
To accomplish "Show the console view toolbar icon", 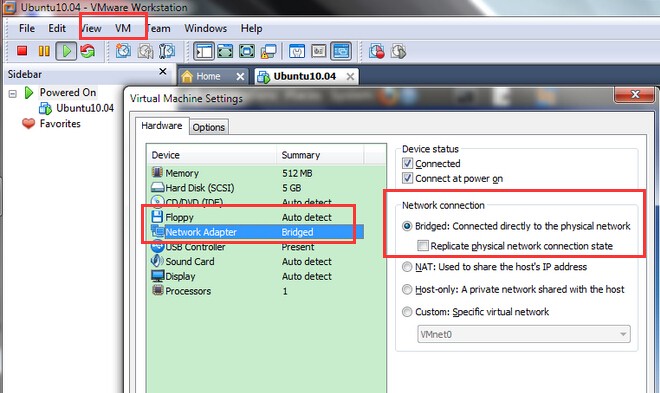I will [x=341, y=51].
